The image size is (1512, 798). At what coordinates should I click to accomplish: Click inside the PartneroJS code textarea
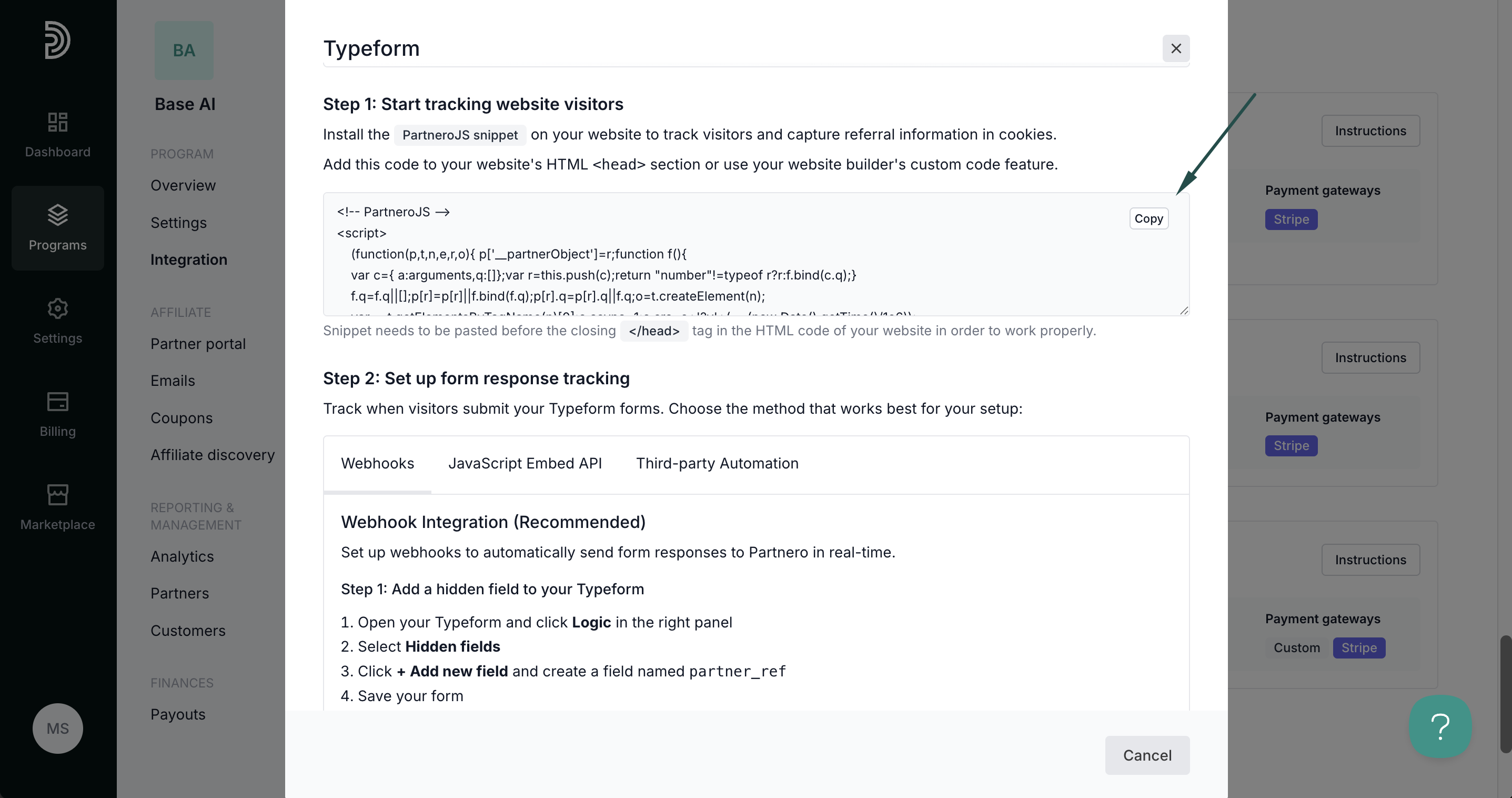point(756,254)
